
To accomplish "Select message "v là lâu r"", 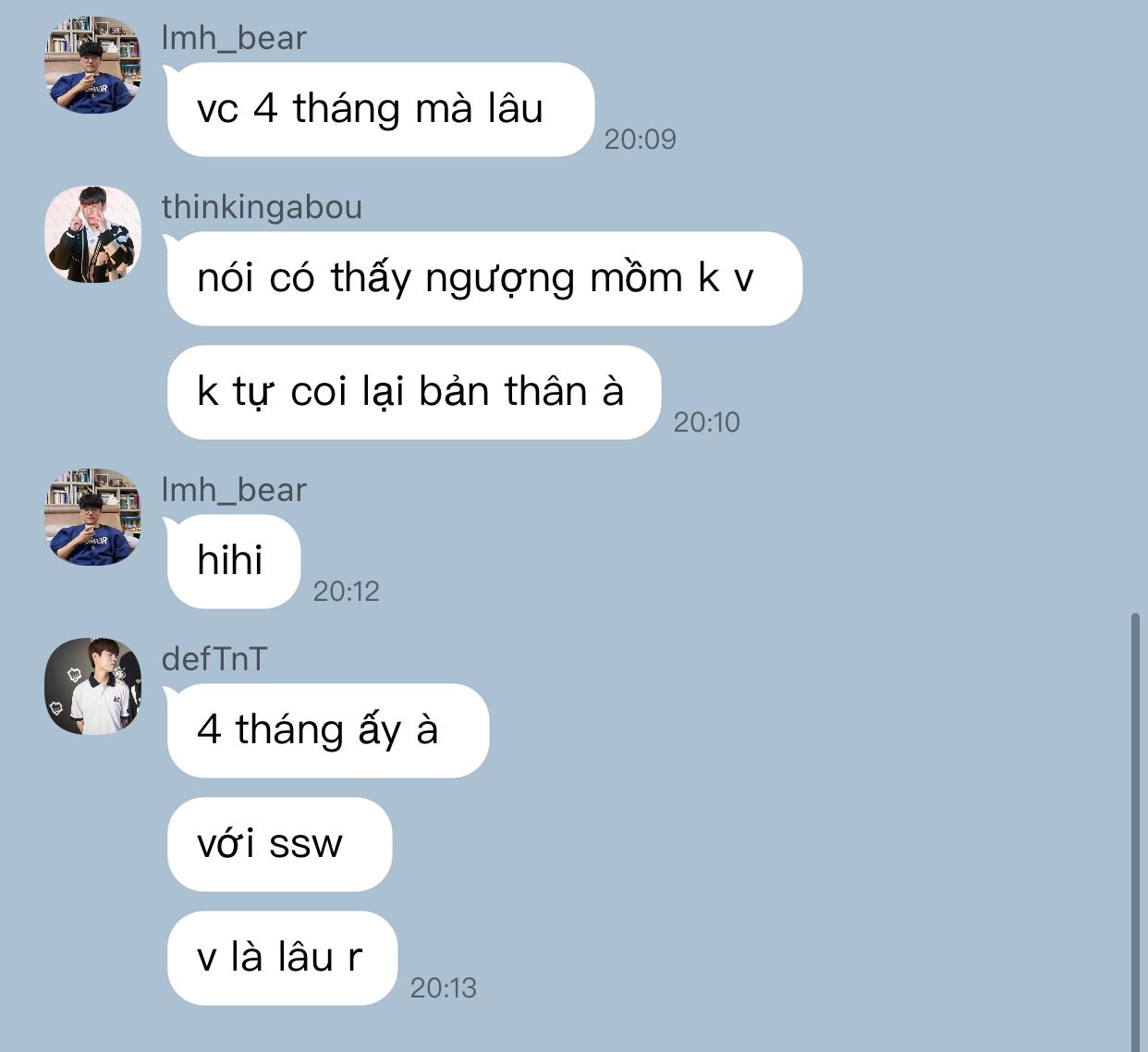I will pyautogui.click(x=282, y=958).
